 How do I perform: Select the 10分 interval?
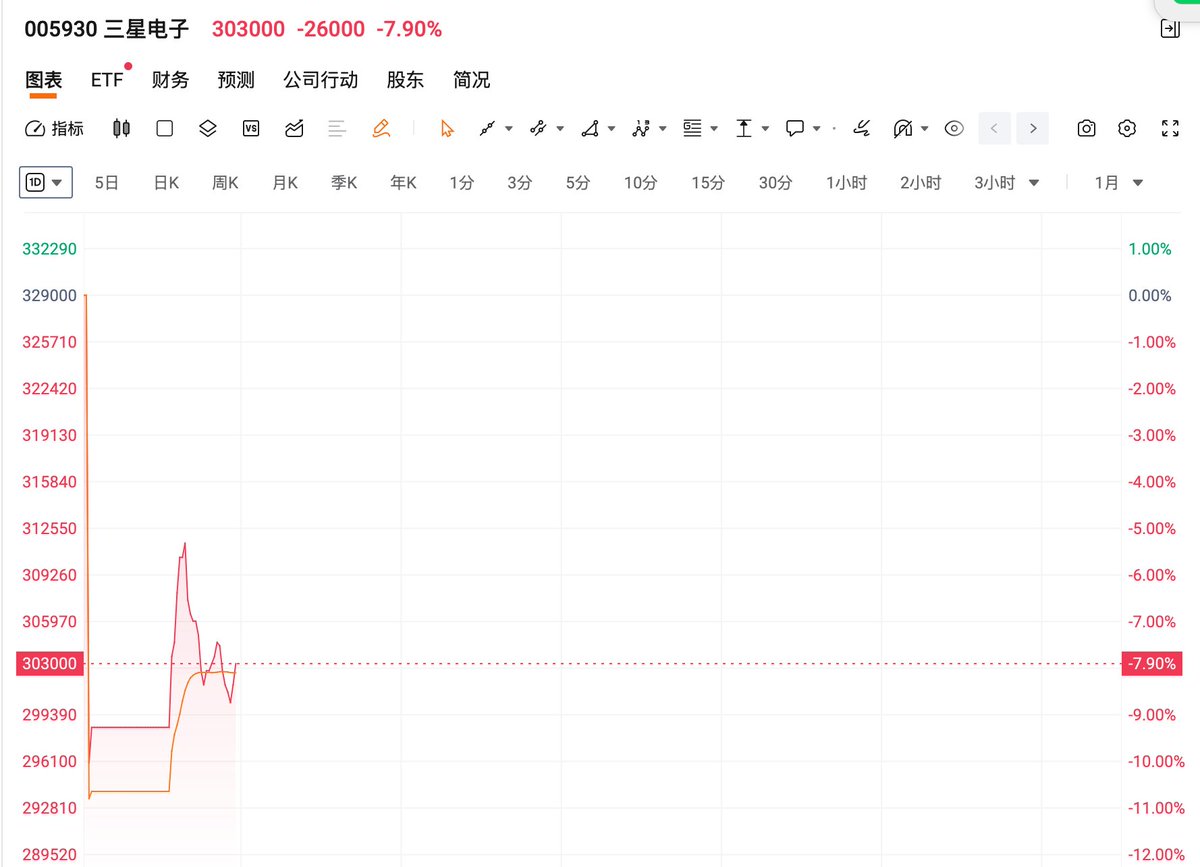(640, 183)
